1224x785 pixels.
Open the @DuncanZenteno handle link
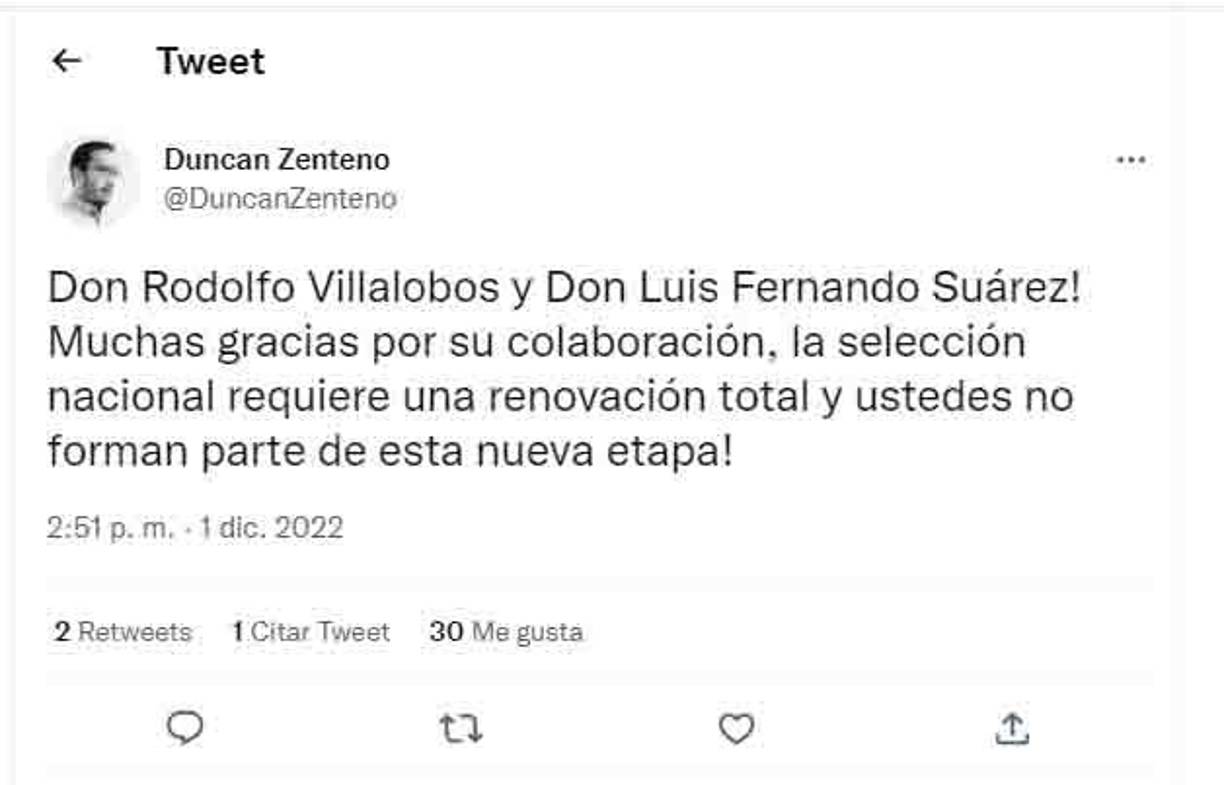tap(280, 199)
